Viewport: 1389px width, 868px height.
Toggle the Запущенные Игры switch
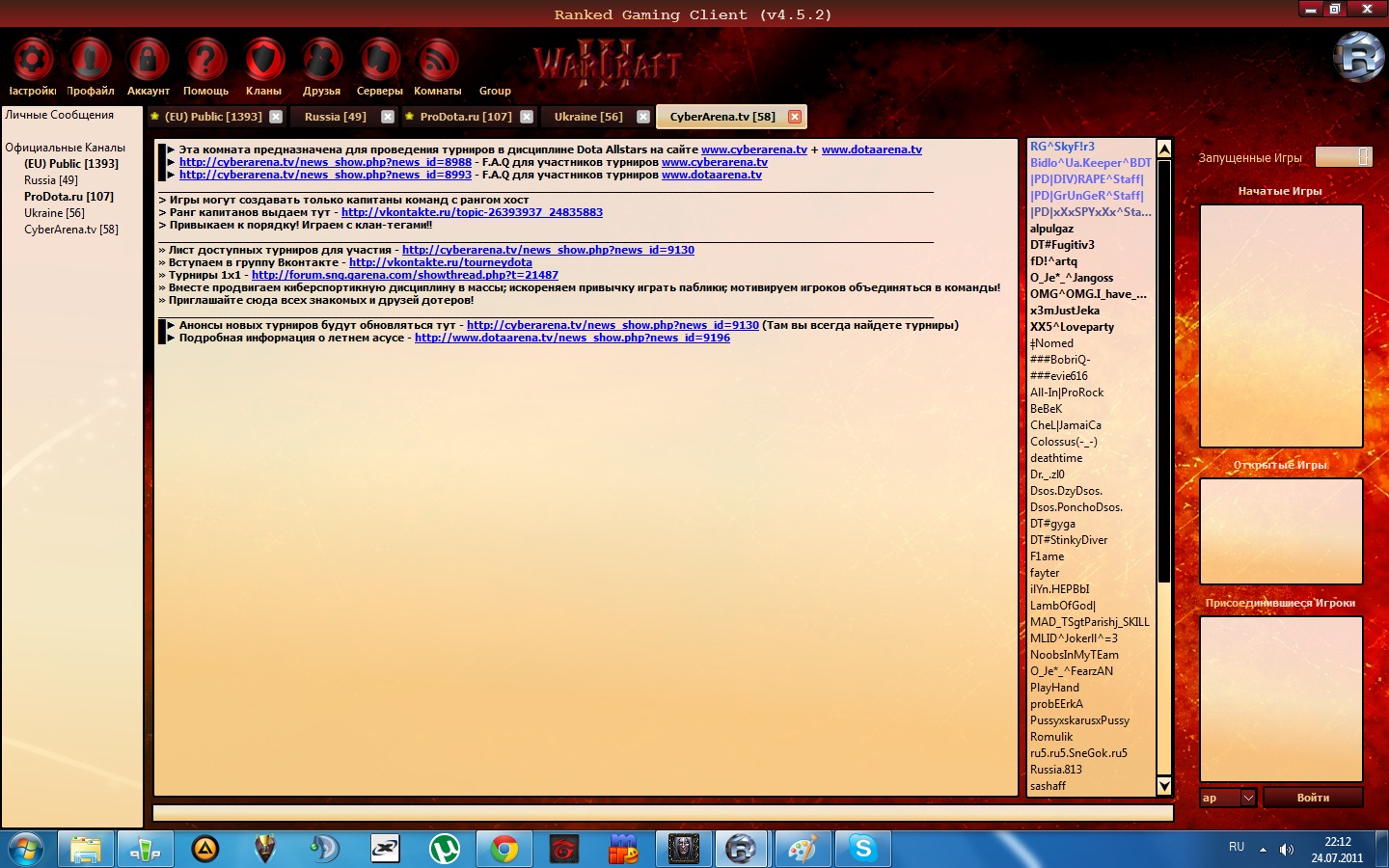(x=1344, y=156)
